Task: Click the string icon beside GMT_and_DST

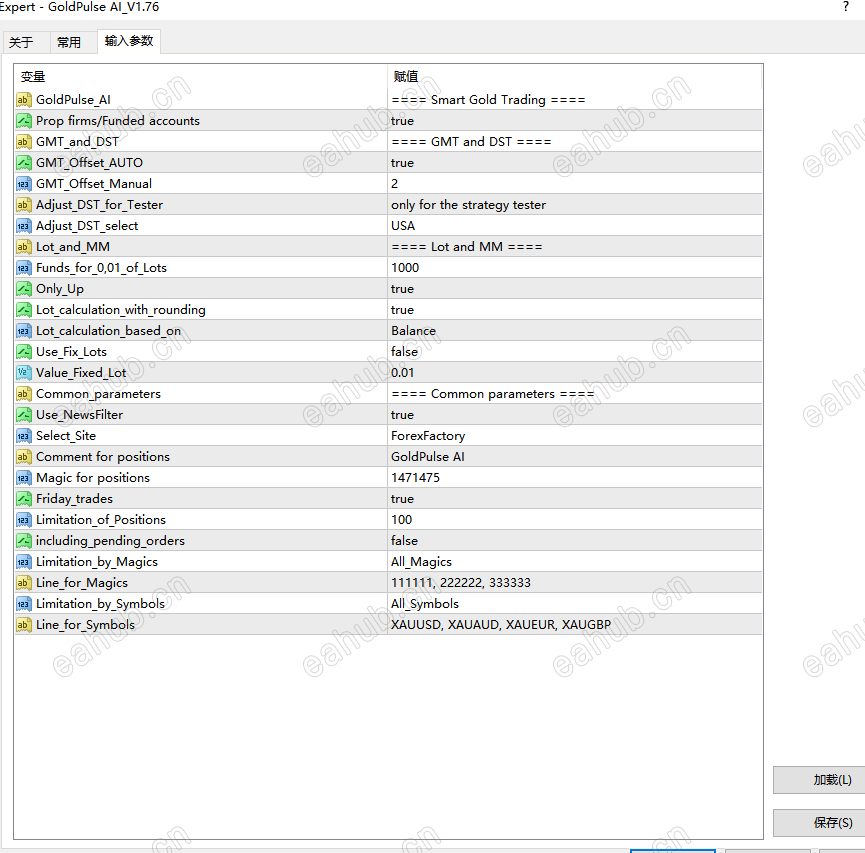Action: coord(23,142)
